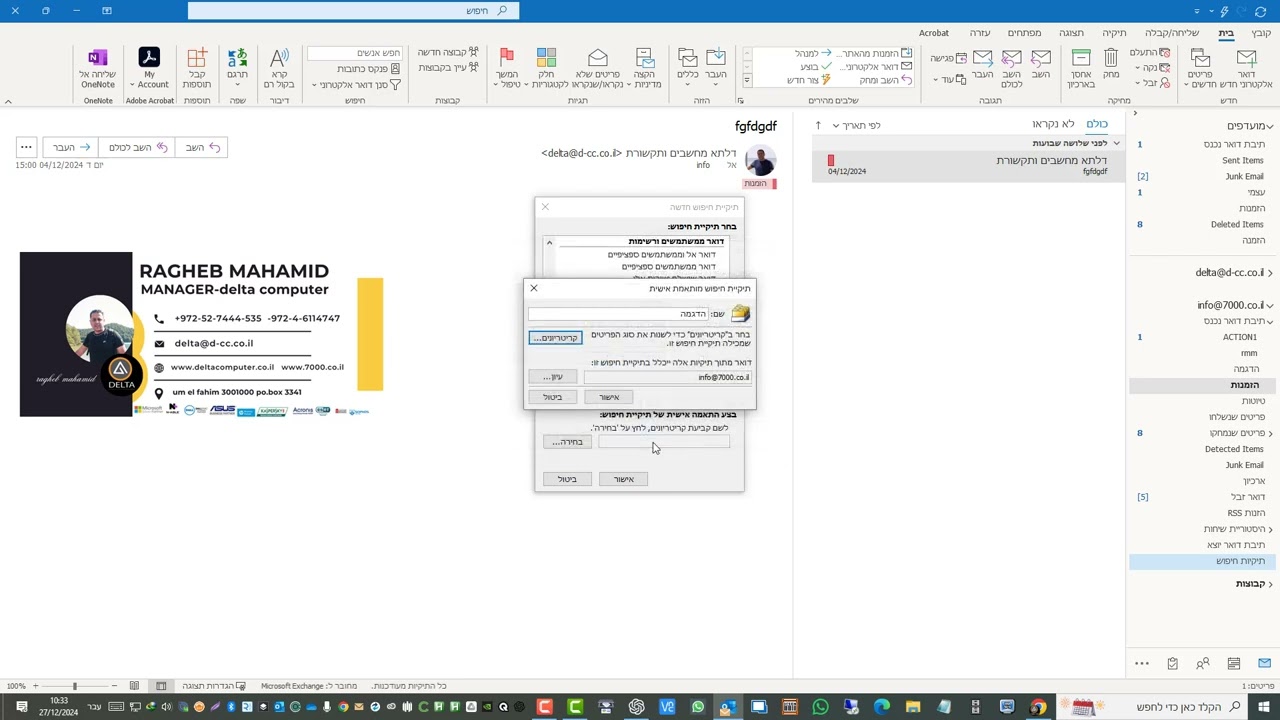Collapse the 'three weeks ago' group
The image size is (1280, 720).
(1117, 143)
